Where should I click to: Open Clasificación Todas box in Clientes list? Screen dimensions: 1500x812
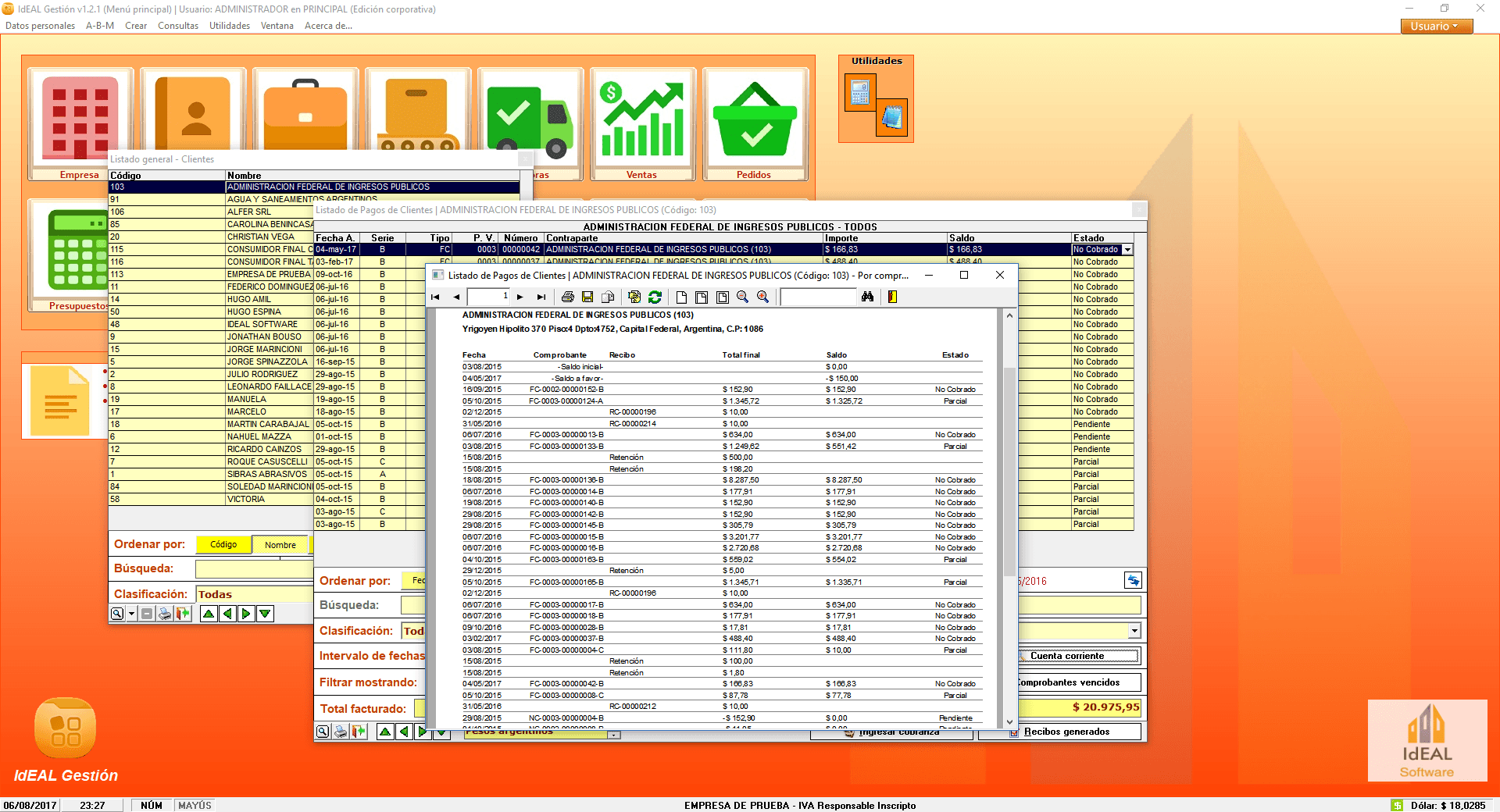255,594
